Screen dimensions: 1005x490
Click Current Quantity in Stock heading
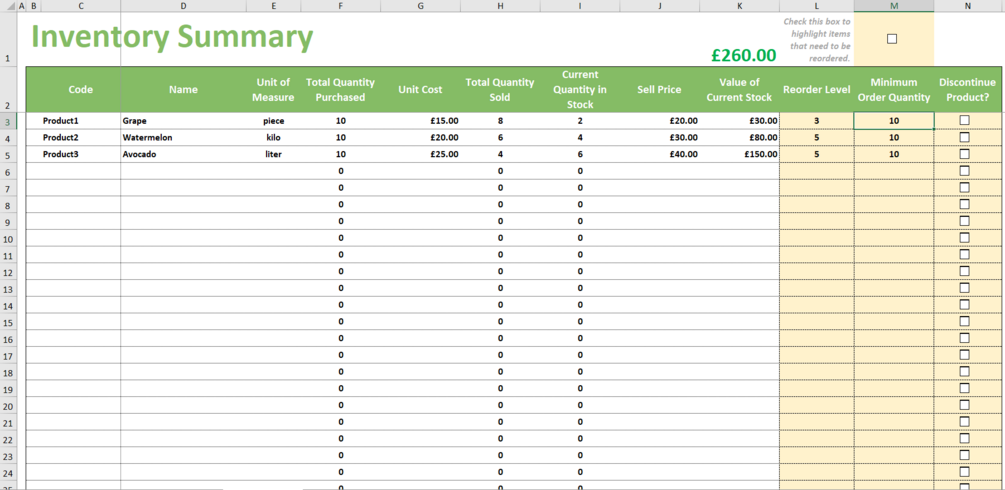580,90
